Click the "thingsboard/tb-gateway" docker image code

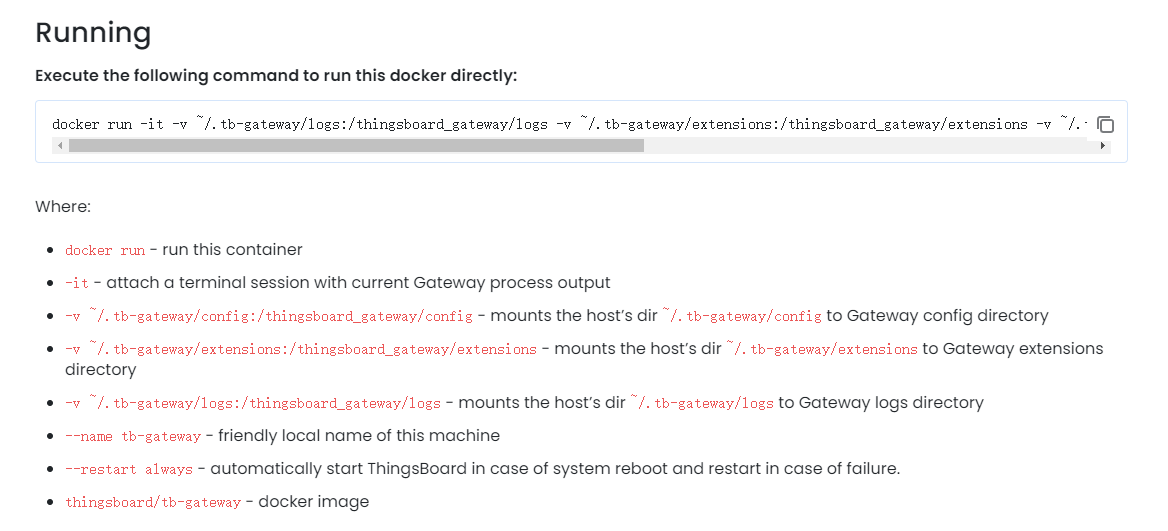pyautogui.click(x=153, y=502)
